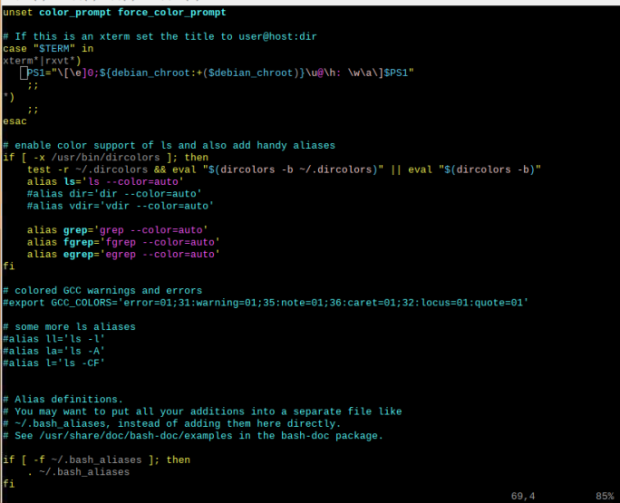Click the '/usr/bin/dircolors' if line
Viewport: 620px width, 503px height.
click(106, 158)
